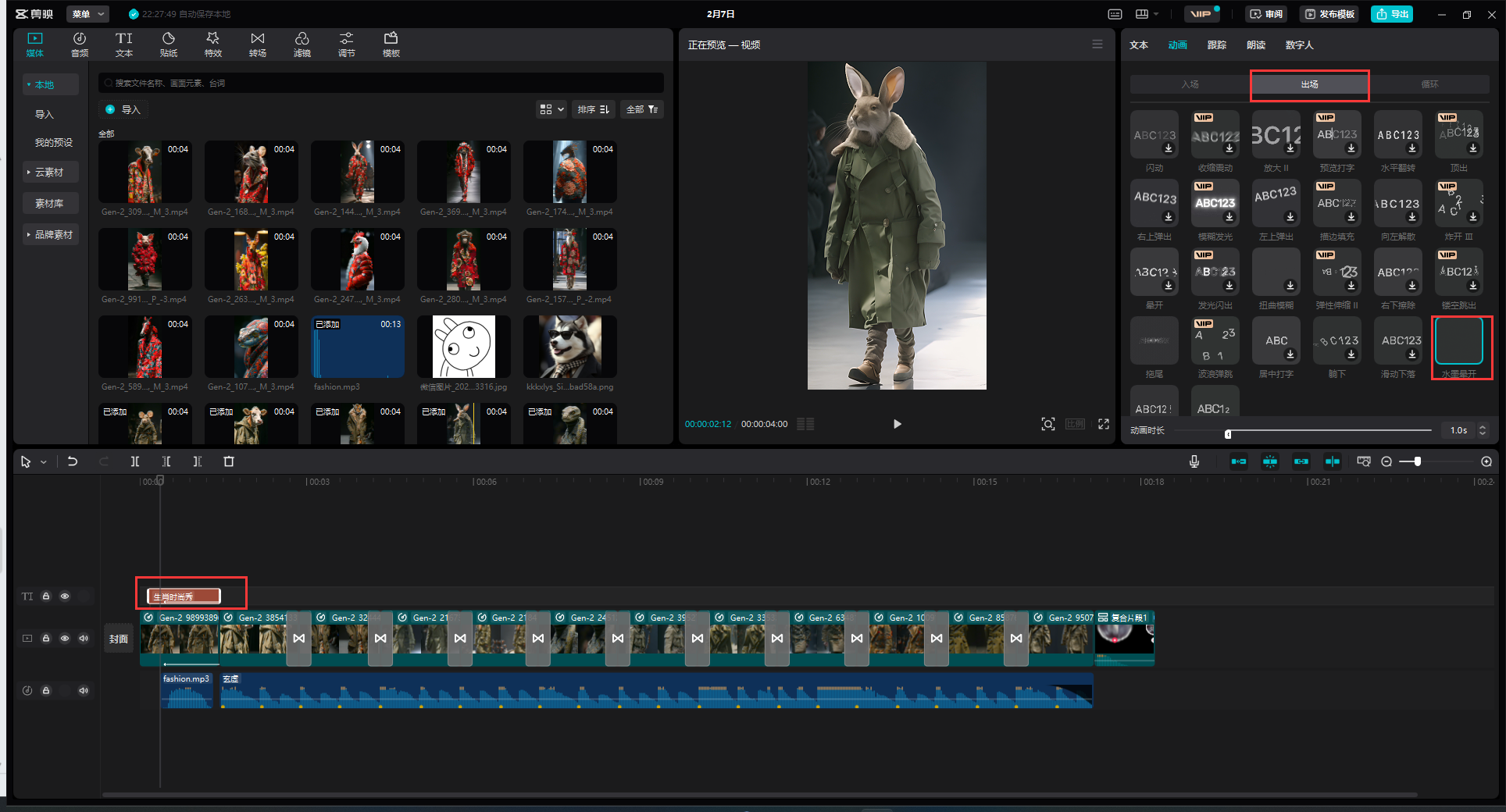Click the 审阅 review button
The image size is (1506, 812).
click(1267, 14)
